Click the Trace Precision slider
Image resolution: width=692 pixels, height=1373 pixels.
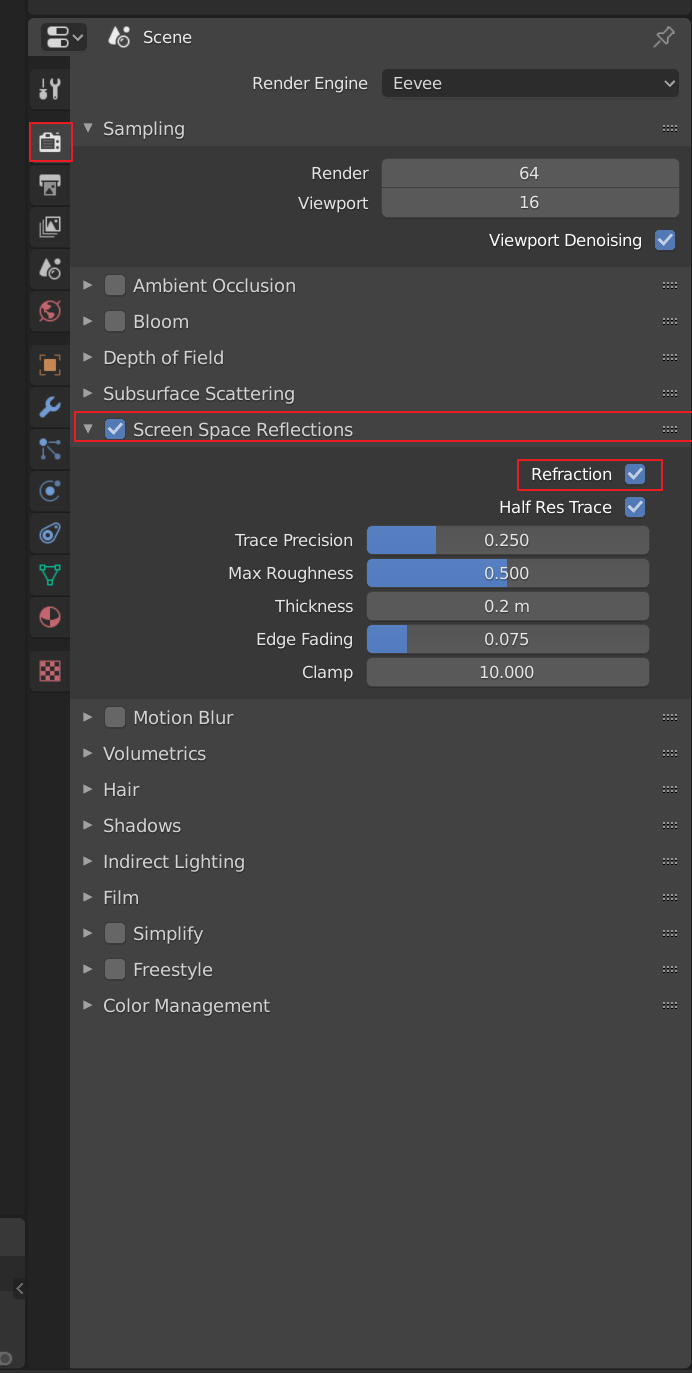point(508,541)
